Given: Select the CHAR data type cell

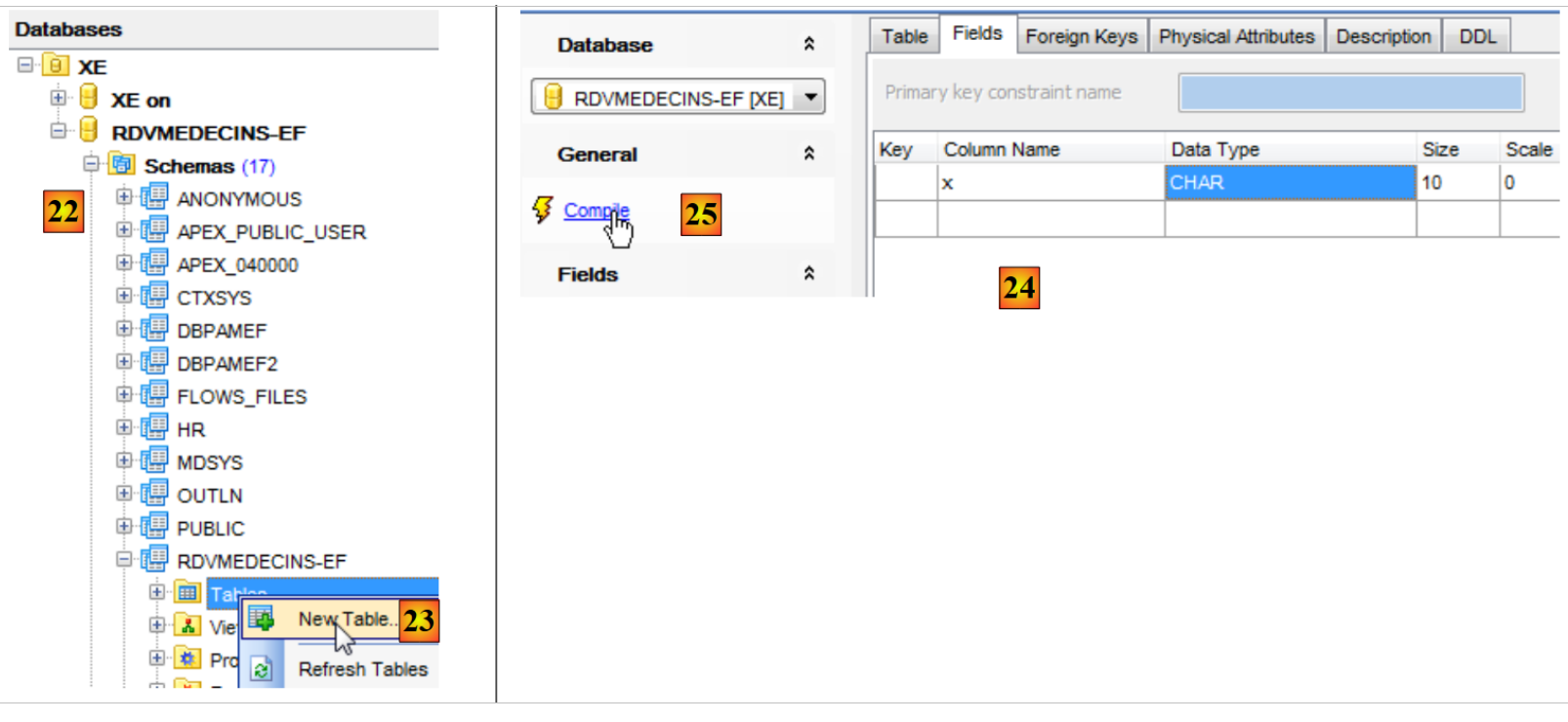Looking at the screenshot, I should point(1289,182).
